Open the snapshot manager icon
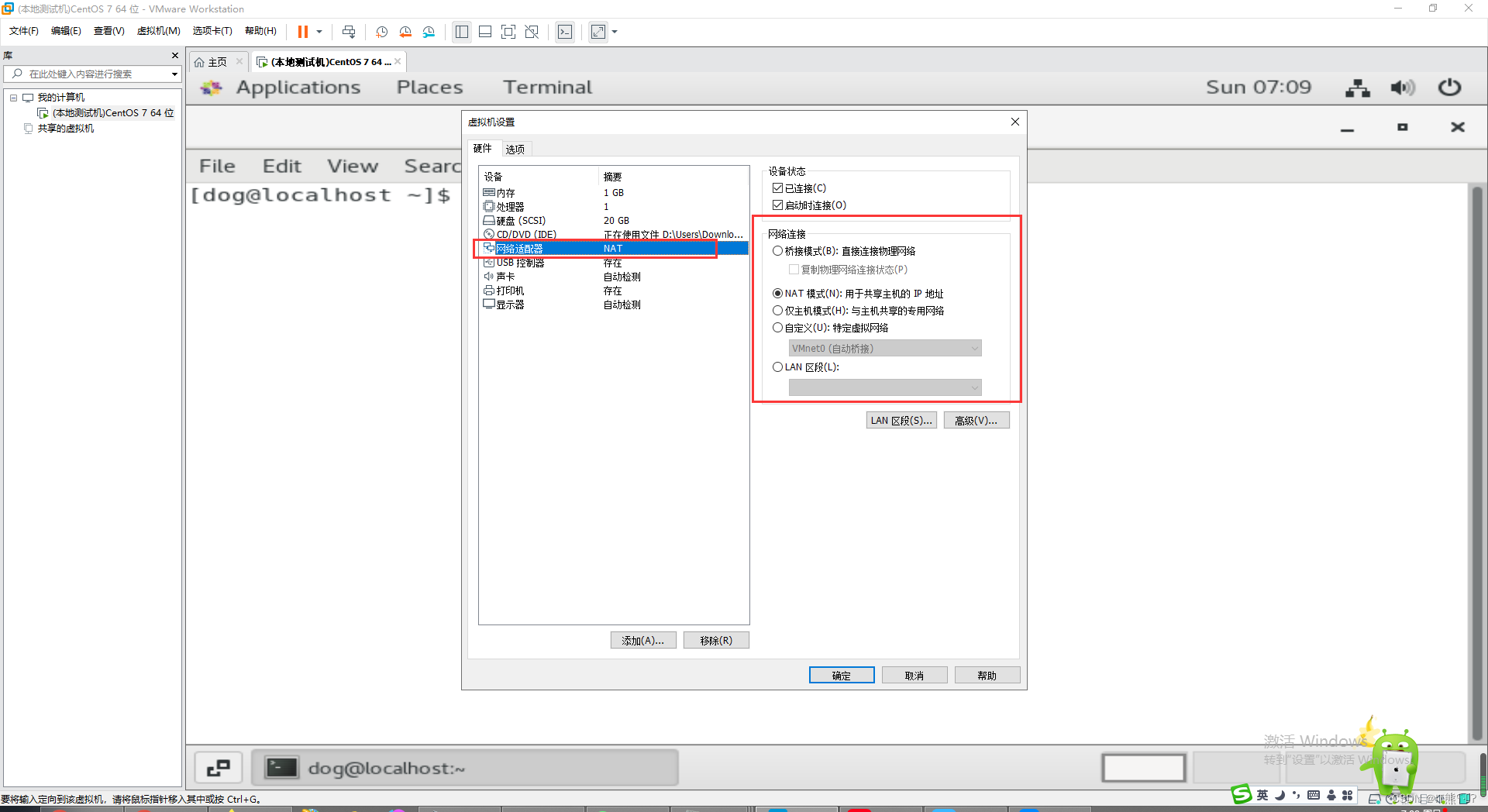 429,32
